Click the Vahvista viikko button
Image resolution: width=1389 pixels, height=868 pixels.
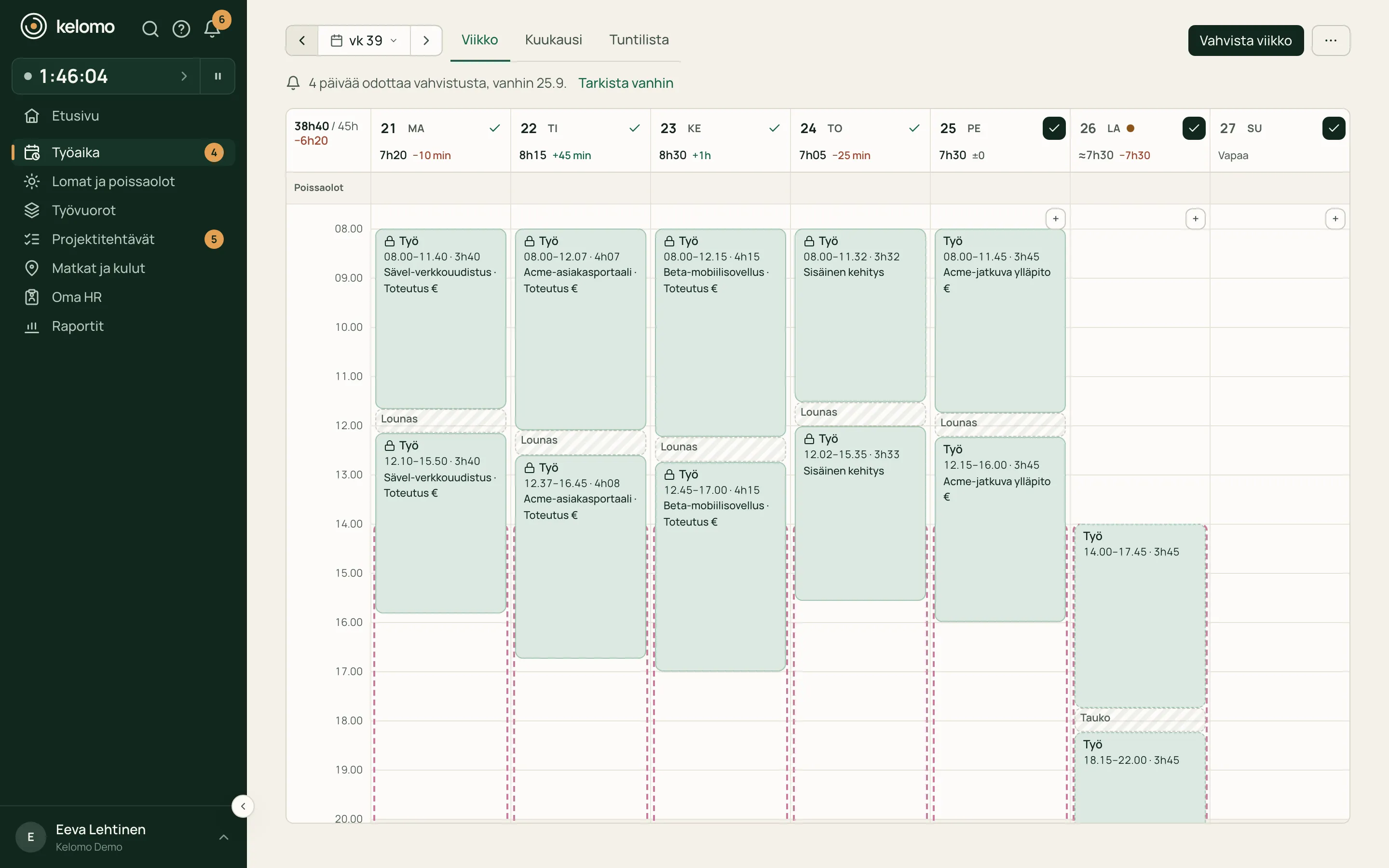click(1245, 41)
